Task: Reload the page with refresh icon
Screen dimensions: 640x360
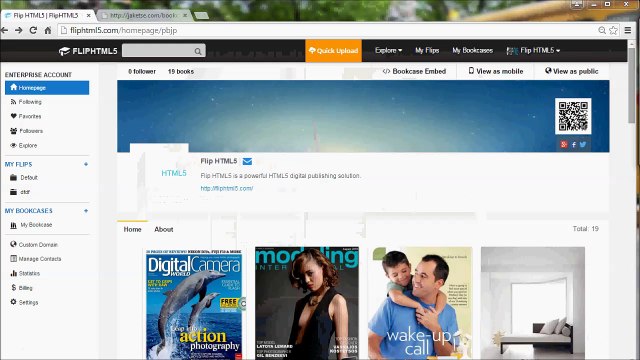Action: coord(33,30)
